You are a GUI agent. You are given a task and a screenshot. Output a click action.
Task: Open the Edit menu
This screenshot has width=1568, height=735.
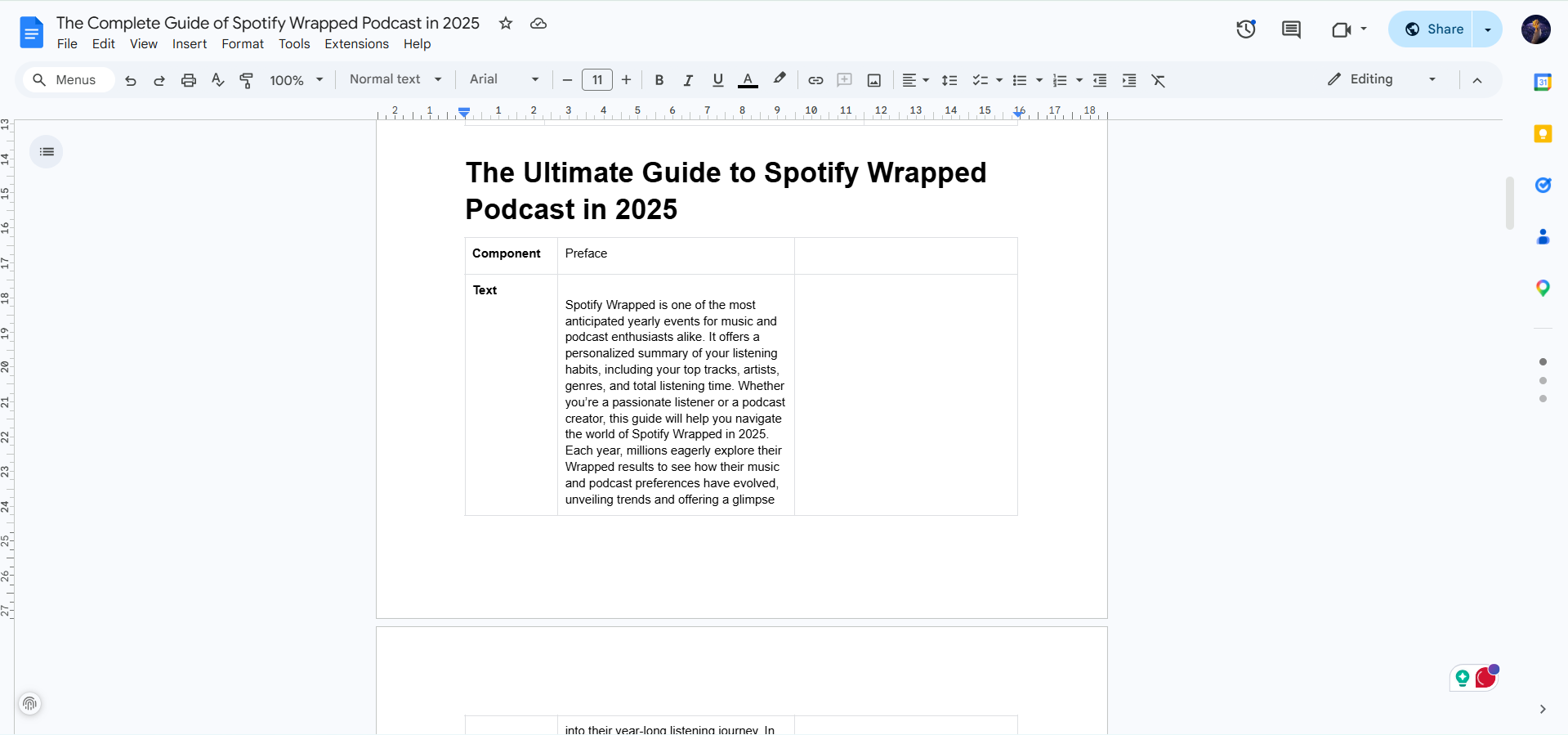coord(104,44)
